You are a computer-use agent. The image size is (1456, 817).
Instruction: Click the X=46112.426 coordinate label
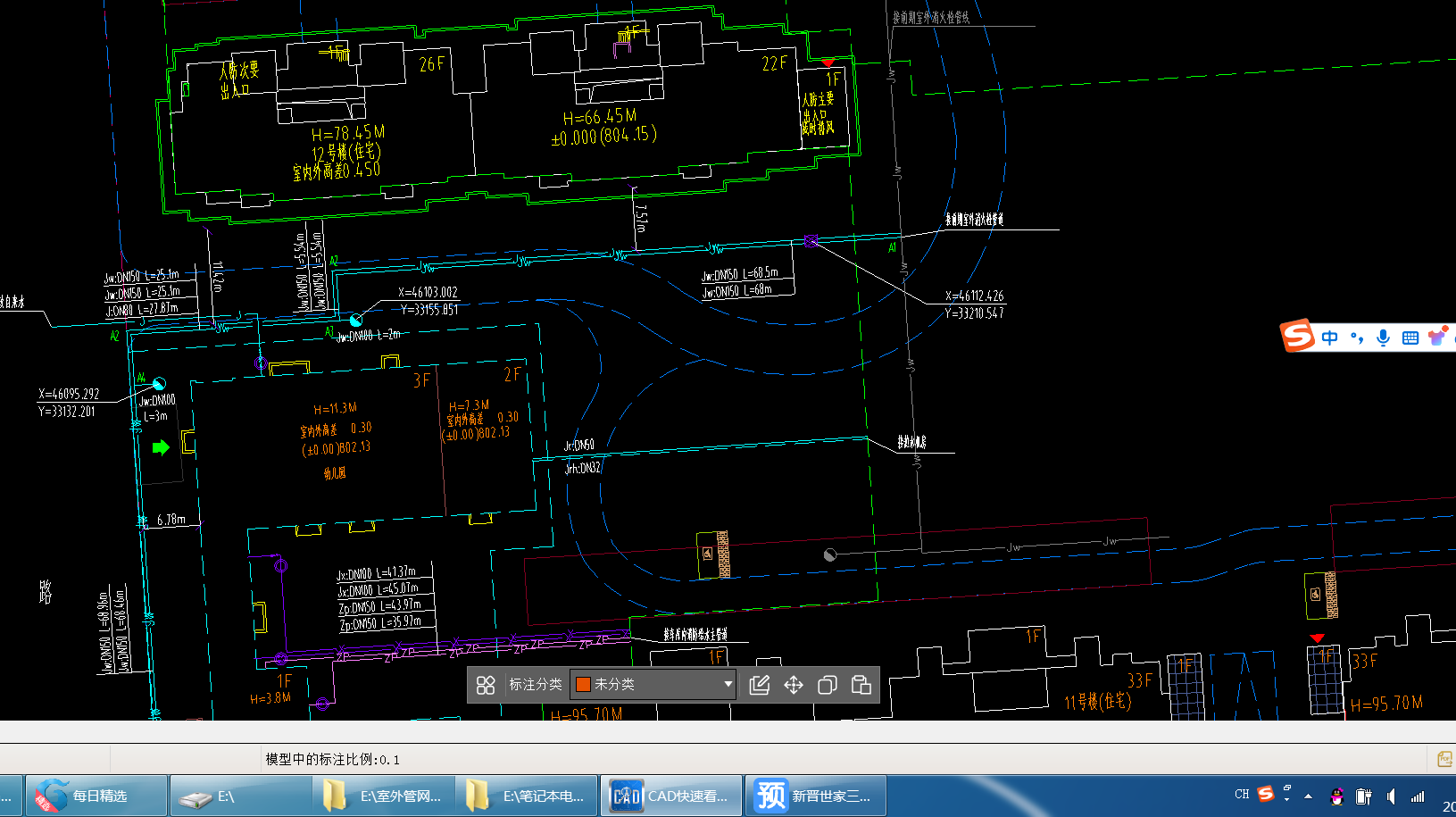tap(974, 296)
